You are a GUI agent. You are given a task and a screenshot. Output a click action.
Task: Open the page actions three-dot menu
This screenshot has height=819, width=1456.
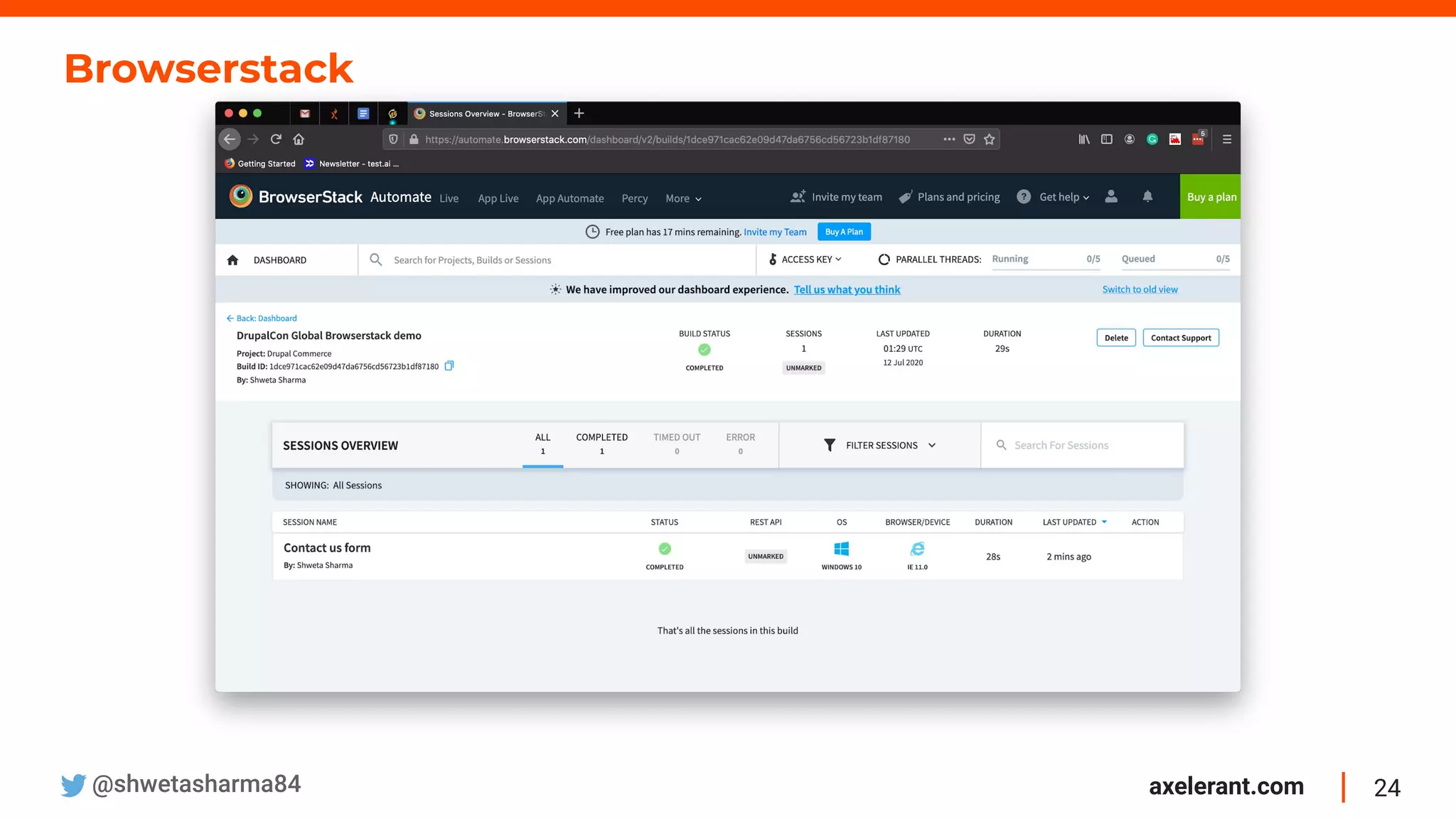pos(949,139)
